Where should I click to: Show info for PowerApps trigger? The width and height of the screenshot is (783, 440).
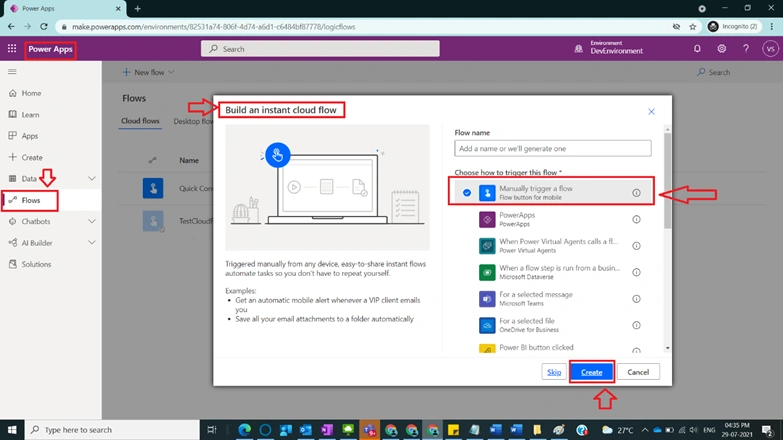[x=636, y=219]
